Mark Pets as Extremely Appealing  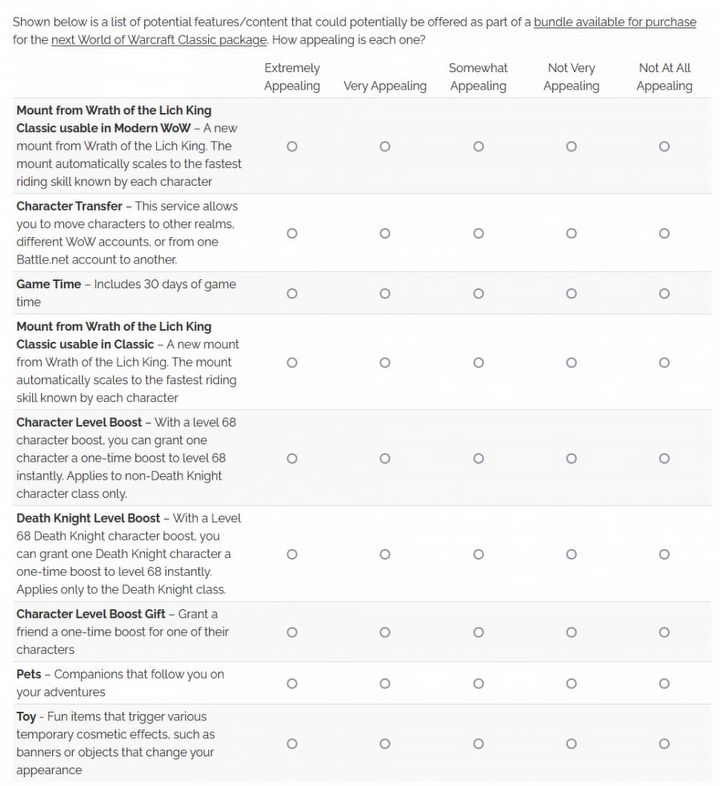pos(292,684)
